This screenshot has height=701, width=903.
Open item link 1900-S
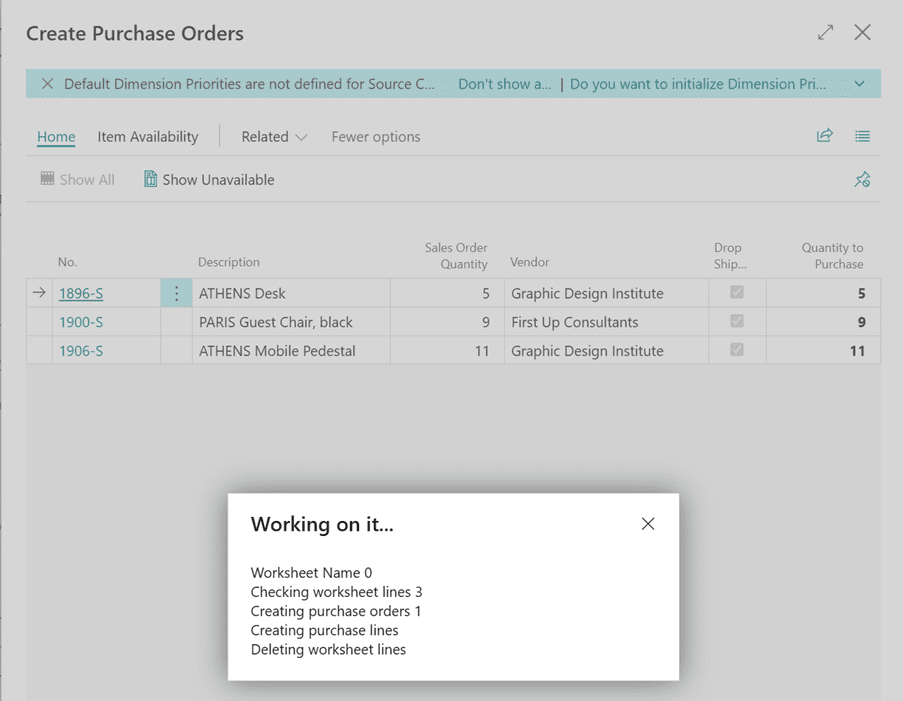(80, 323)
